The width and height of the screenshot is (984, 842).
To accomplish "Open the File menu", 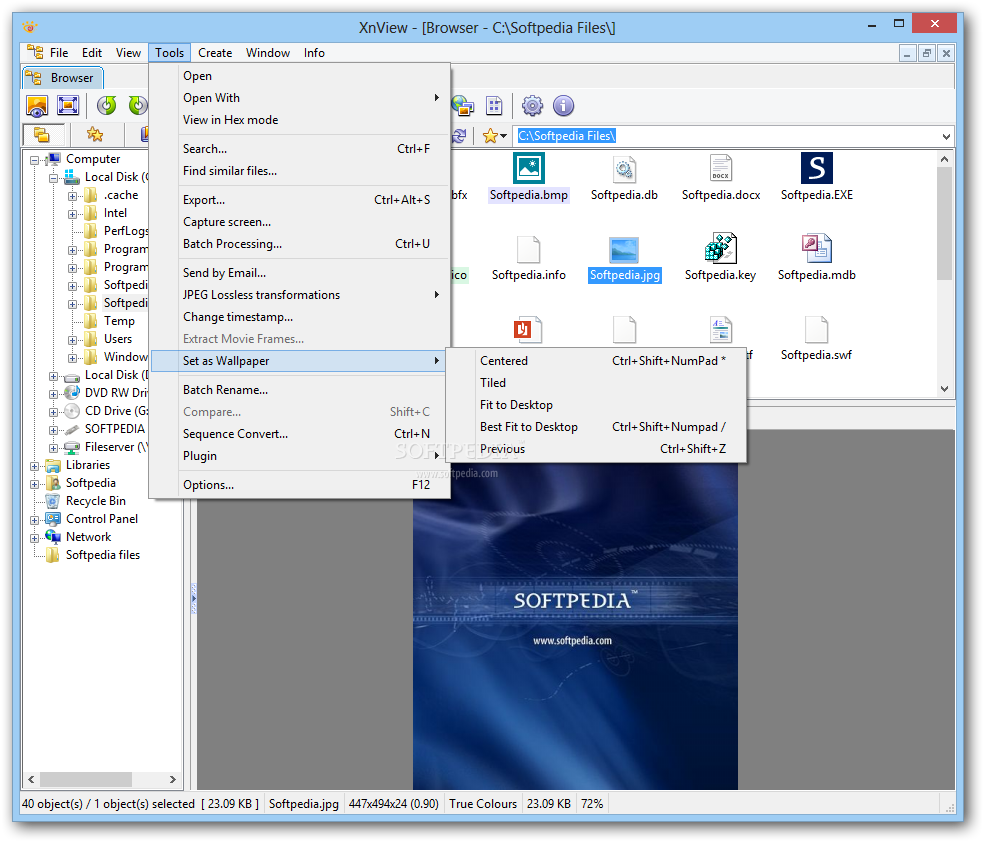I will 59,53.
